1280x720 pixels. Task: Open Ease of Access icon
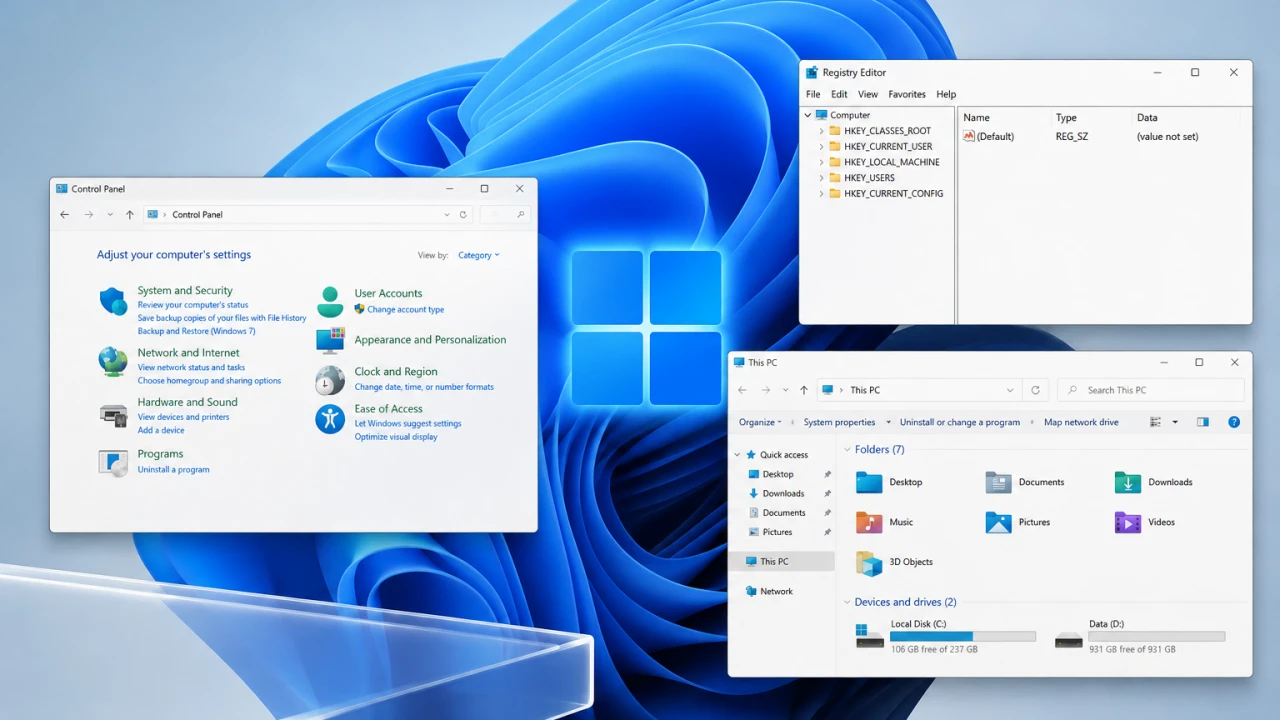(x=330, y=418)
